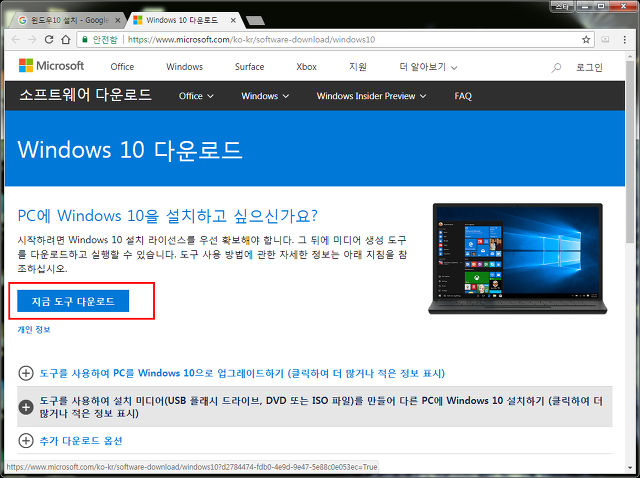
Task: Open the FAQ link
Action: pos(463,96)
